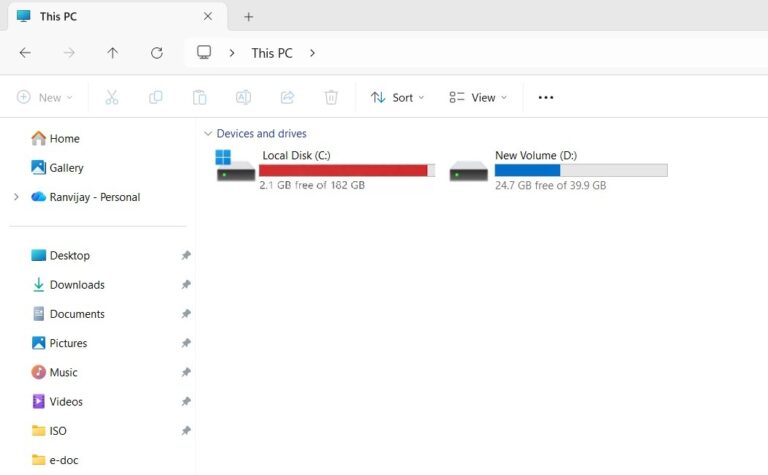Click the pin icon next to Music
The height and width of the screenshot is (475, 768).
(x=186, y=372)
